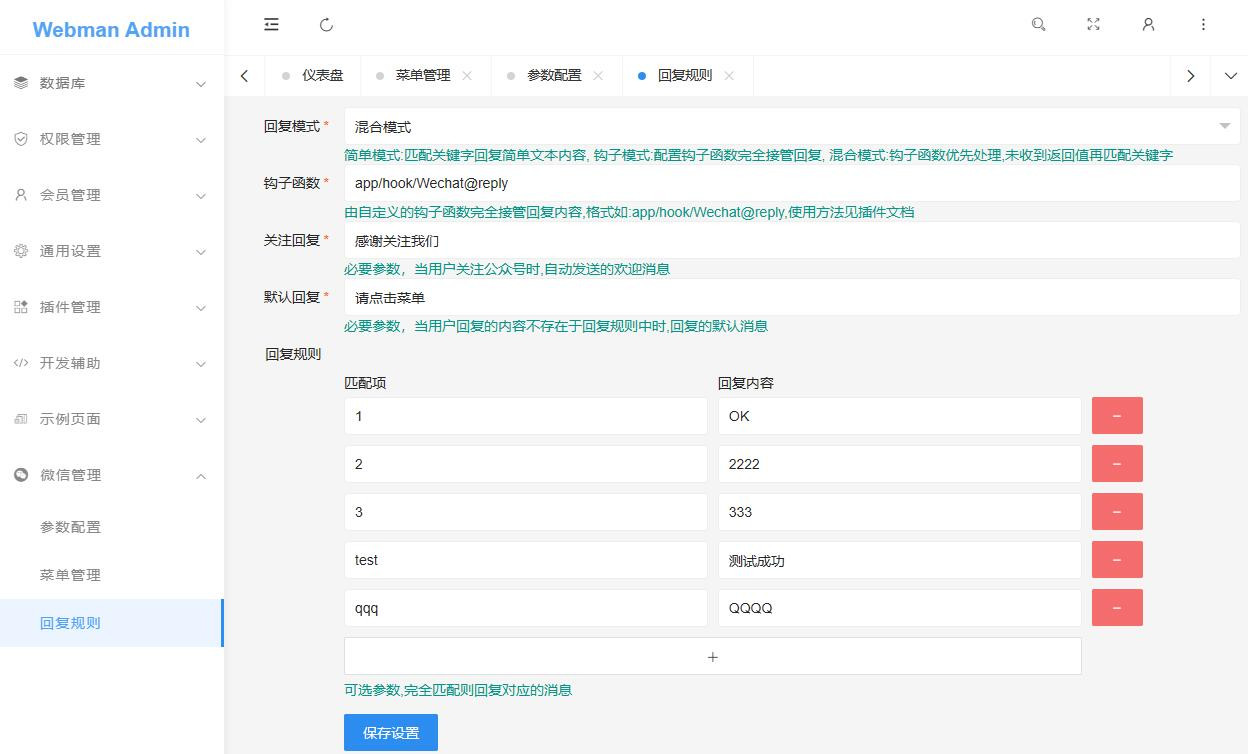Click the 默认回复 input field
This screenshot has height=754, width=1248.
[792, 298]
